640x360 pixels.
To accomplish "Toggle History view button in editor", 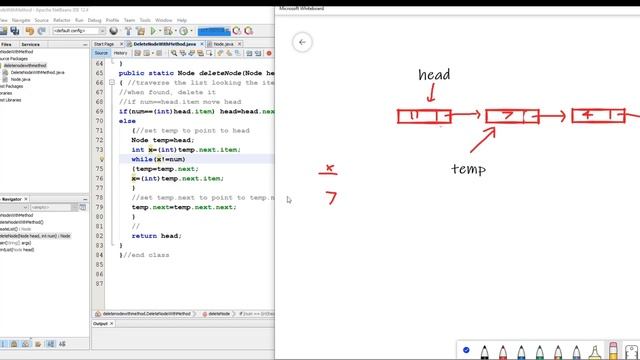I will (120, 53).
